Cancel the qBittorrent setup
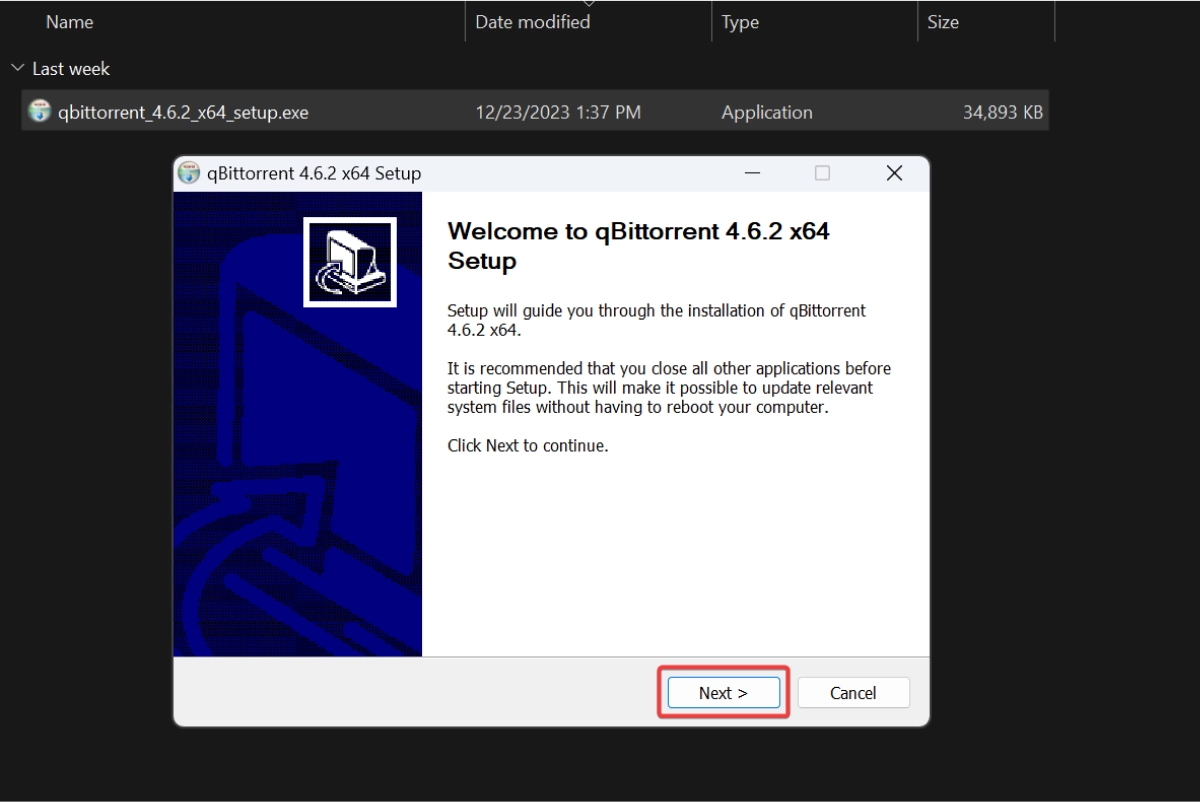 (853, 692)
